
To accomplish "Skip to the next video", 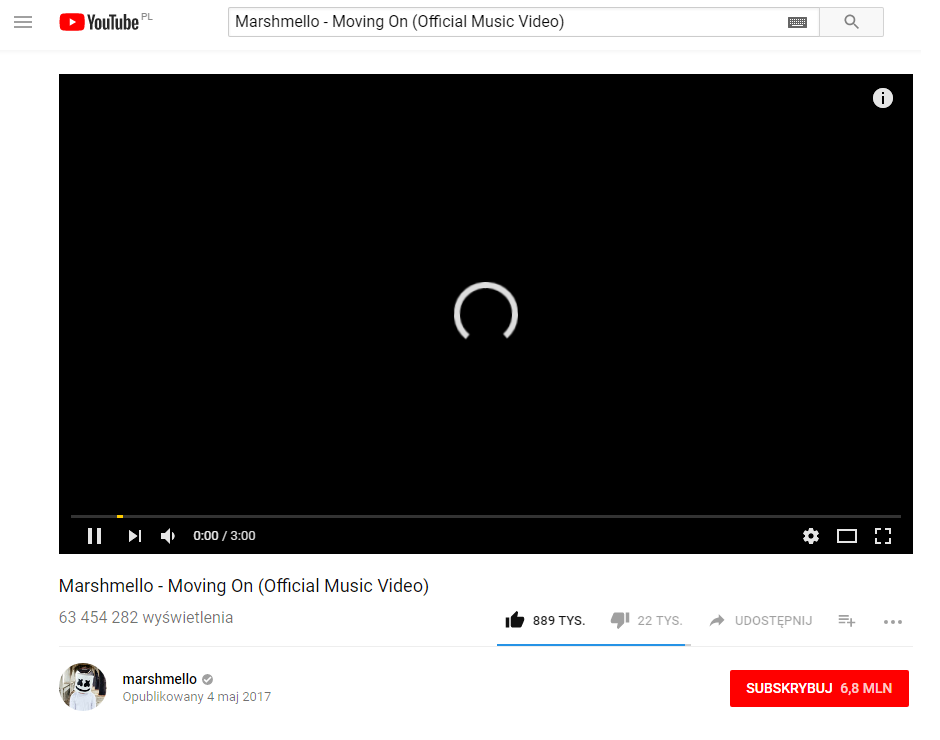I will pos(135,536).
